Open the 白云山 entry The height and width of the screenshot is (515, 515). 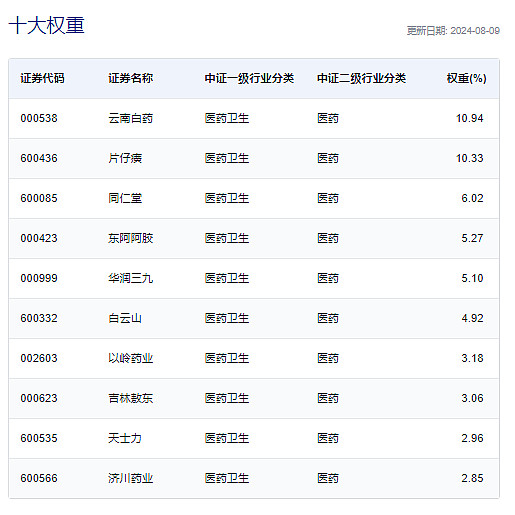(x=125, y=318)
